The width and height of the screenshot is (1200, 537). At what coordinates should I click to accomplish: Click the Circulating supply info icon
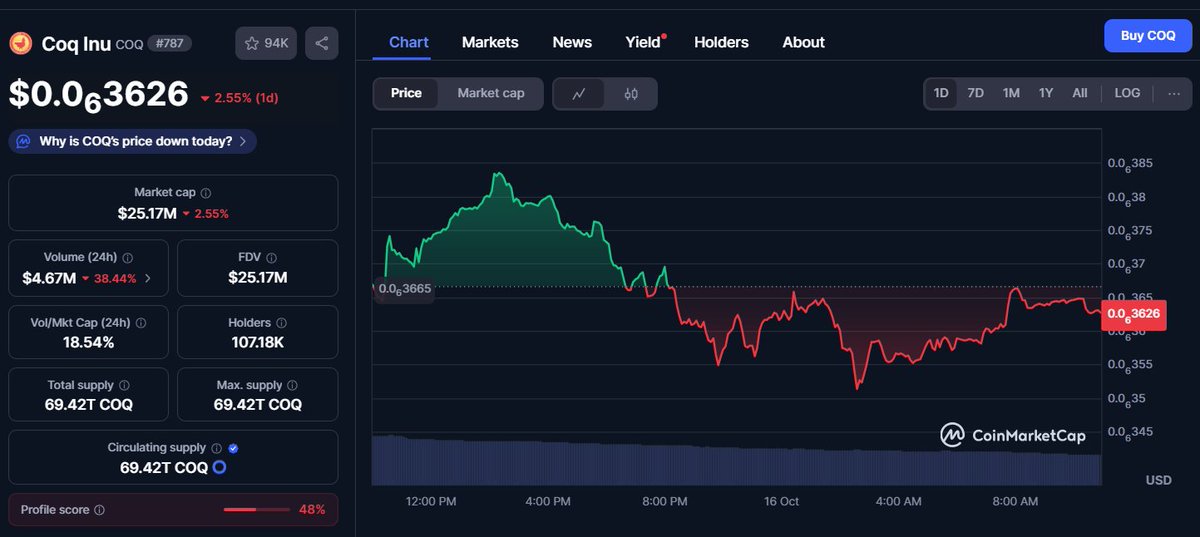216,448
